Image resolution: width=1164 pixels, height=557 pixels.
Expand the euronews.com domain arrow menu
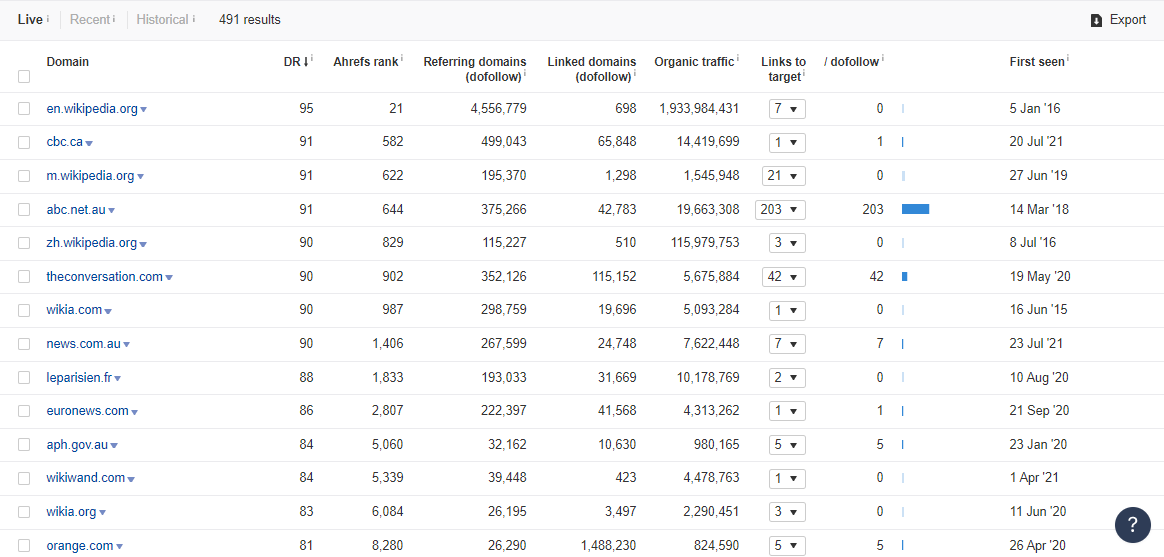point(134,412)
